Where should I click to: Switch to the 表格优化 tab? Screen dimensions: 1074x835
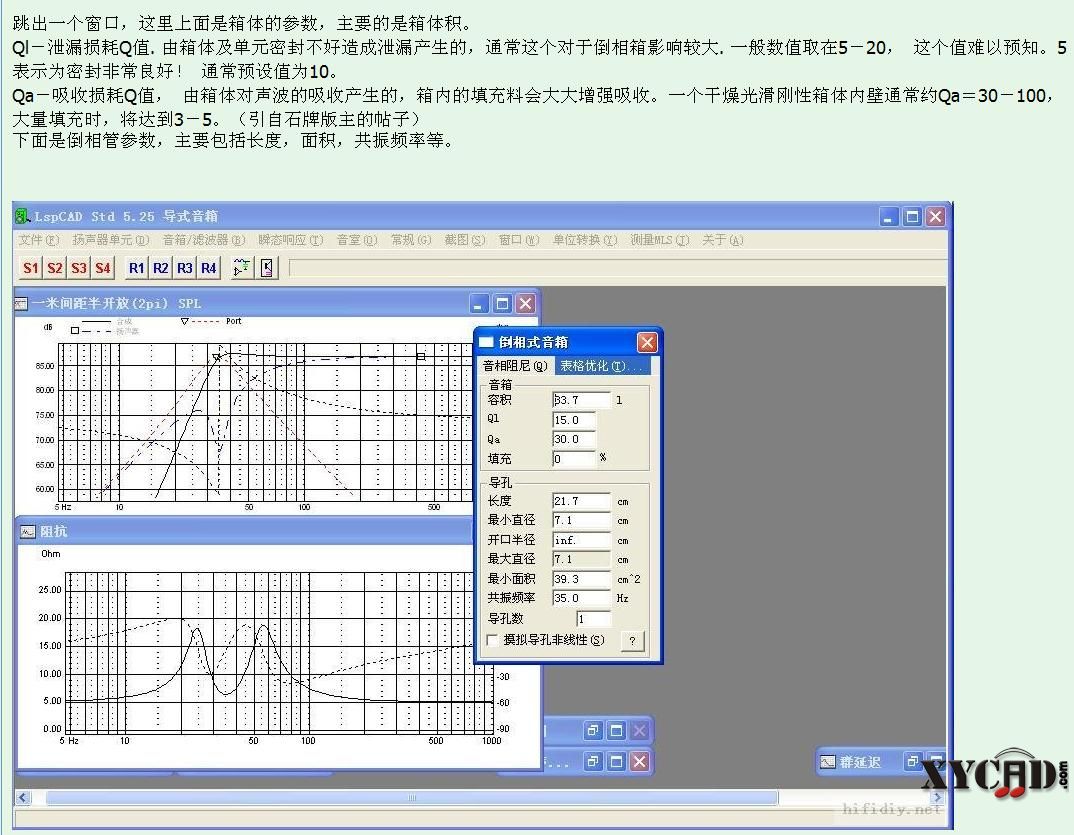[x=601, y=366]
